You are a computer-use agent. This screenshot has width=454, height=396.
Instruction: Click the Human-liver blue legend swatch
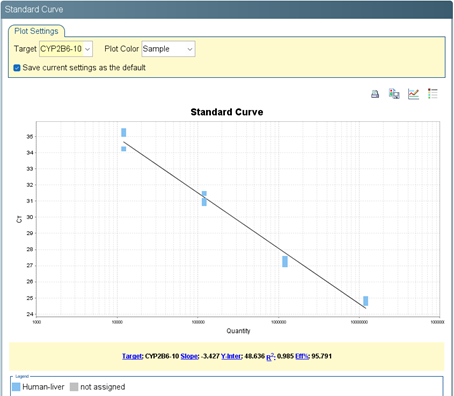(16, 387)
